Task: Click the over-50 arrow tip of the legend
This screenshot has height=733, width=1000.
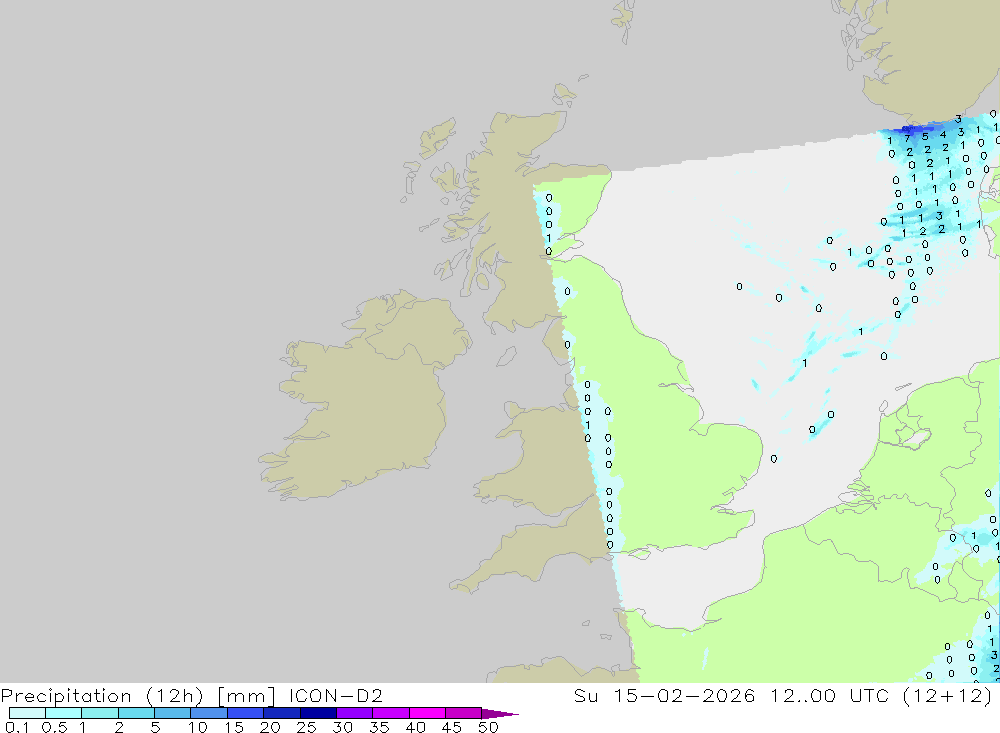Action: pyautogui.click(x=500, y=714)
